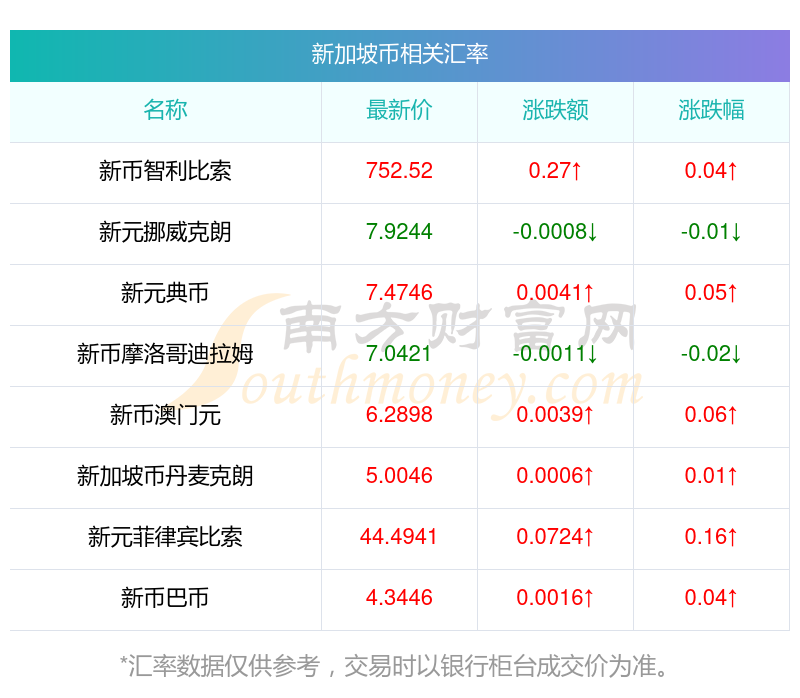Click the latest price 6.2898
Viewport: 800px width, 698px height.
pos(399,415)
